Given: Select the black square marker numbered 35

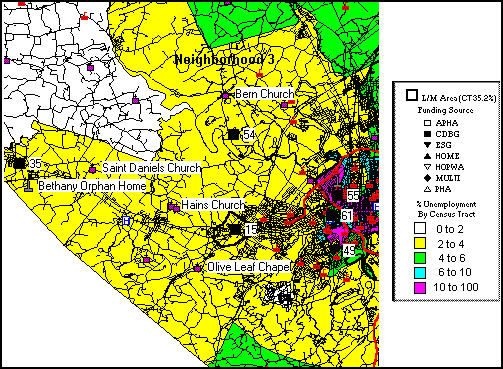Looking at the screenshot, I should (19, 163).
